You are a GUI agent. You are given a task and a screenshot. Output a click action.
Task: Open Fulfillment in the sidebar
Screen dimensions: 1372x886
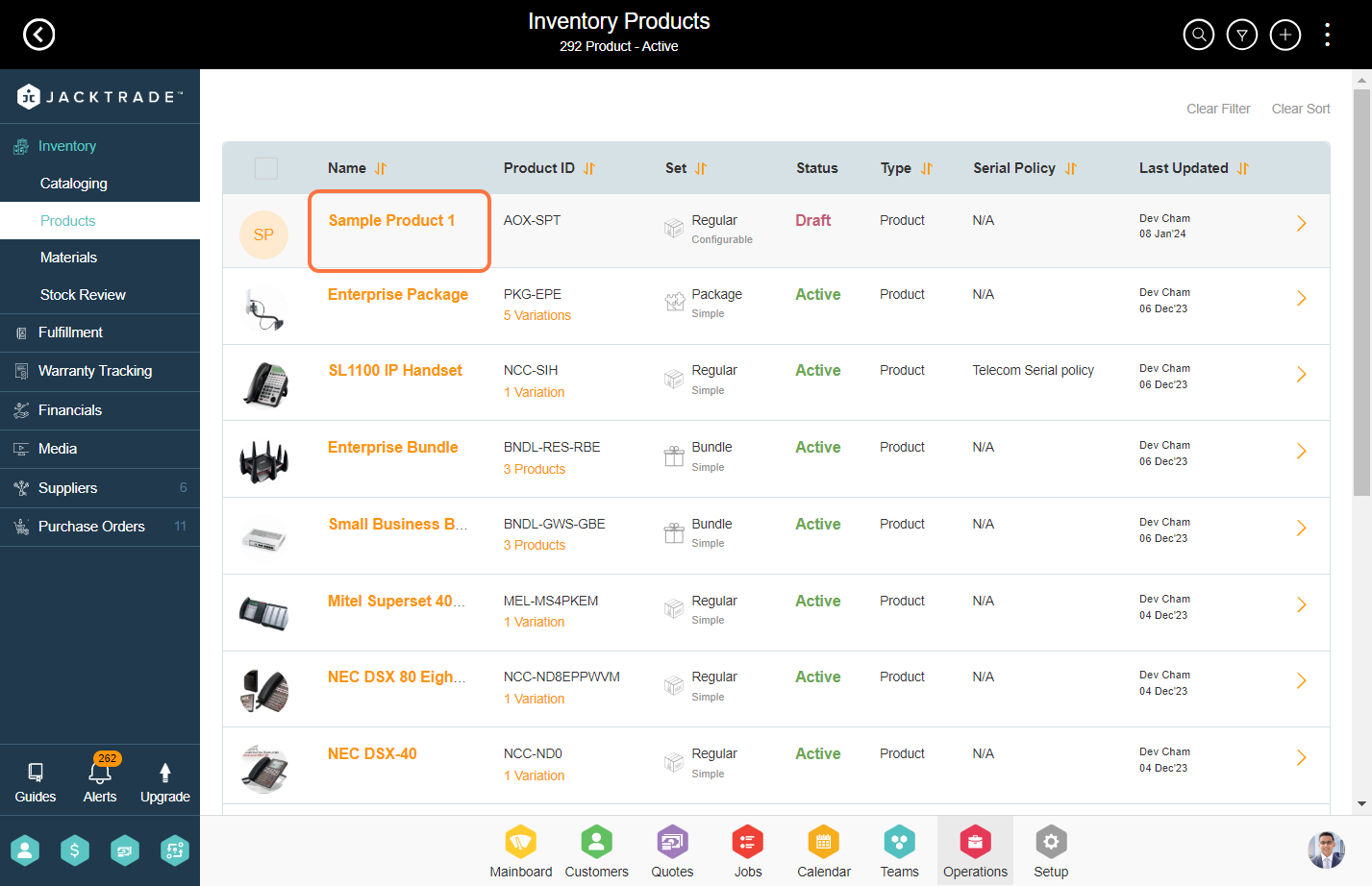pyautogui.click(x=100, y=332)
